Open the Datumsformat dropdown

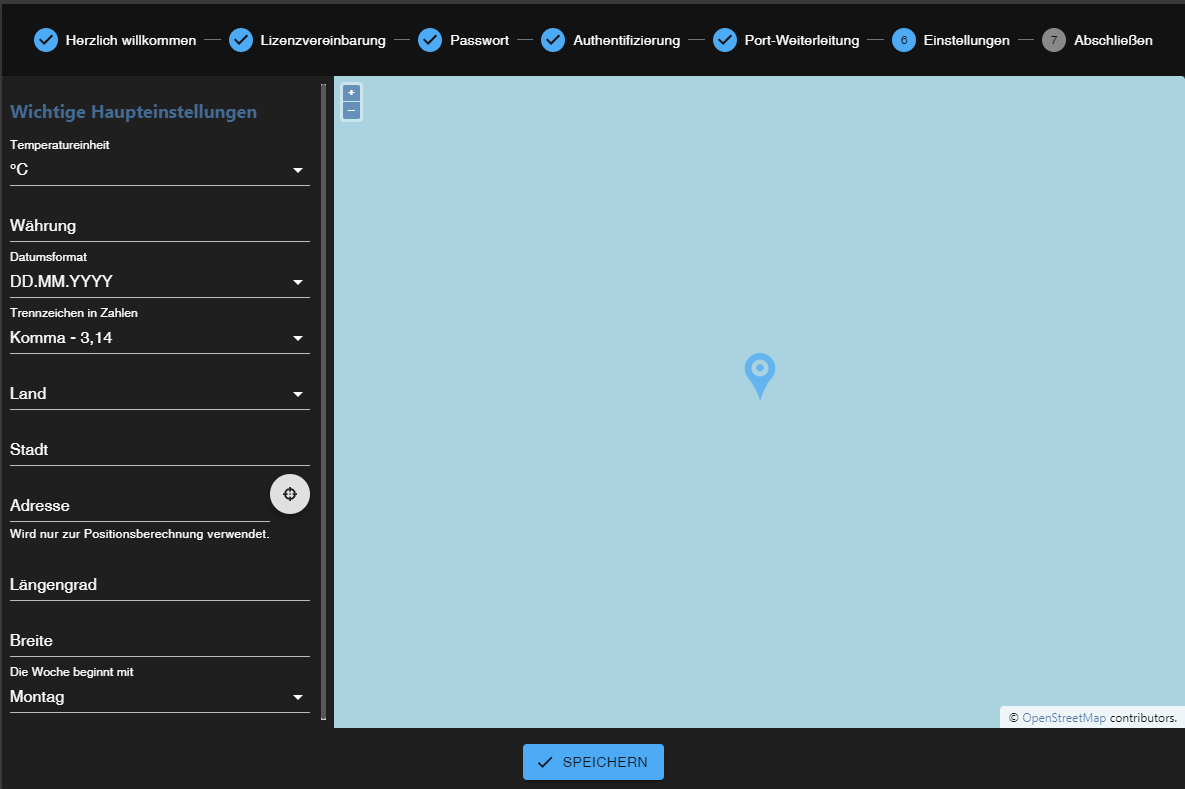click(x=159, y=282)
